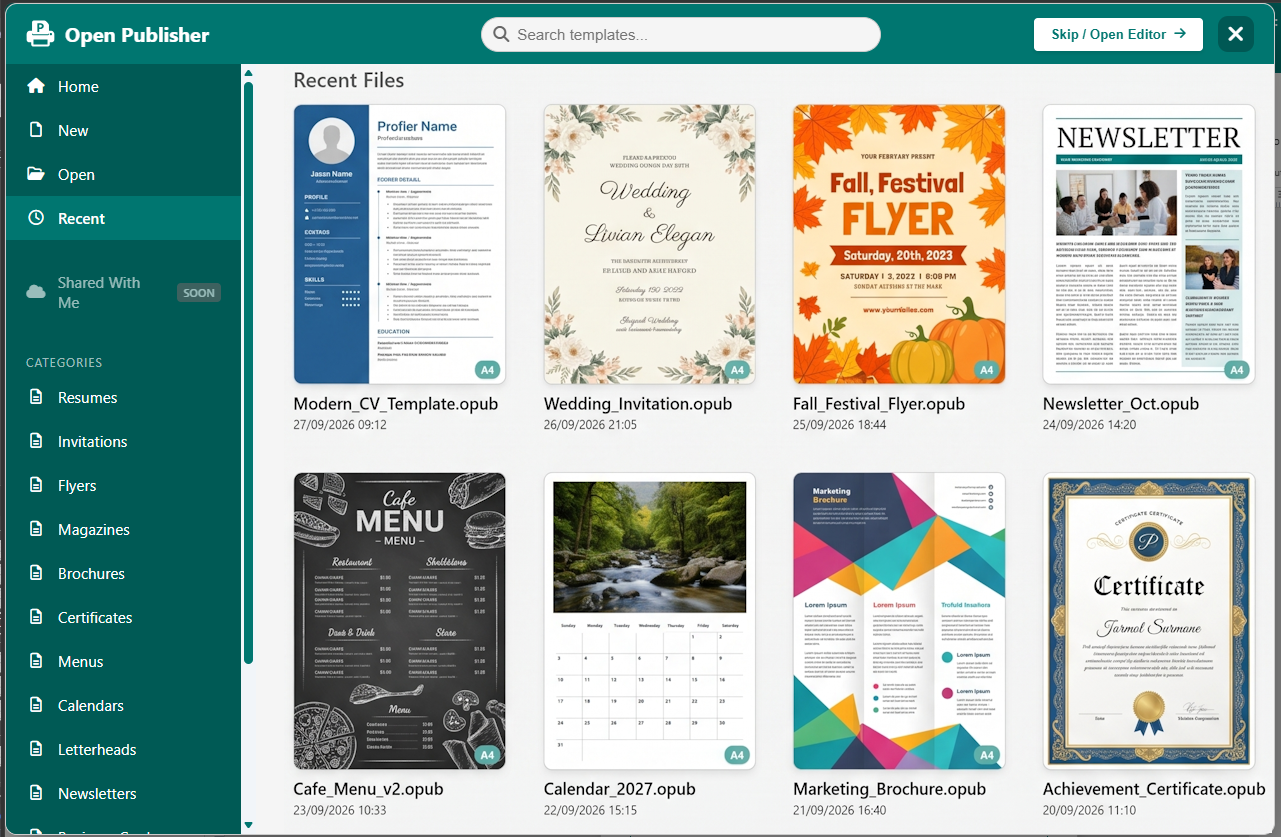Click the Search templates input field
Image resolution: width=1281 pixels, height=837 pixels.
(680, 34)
